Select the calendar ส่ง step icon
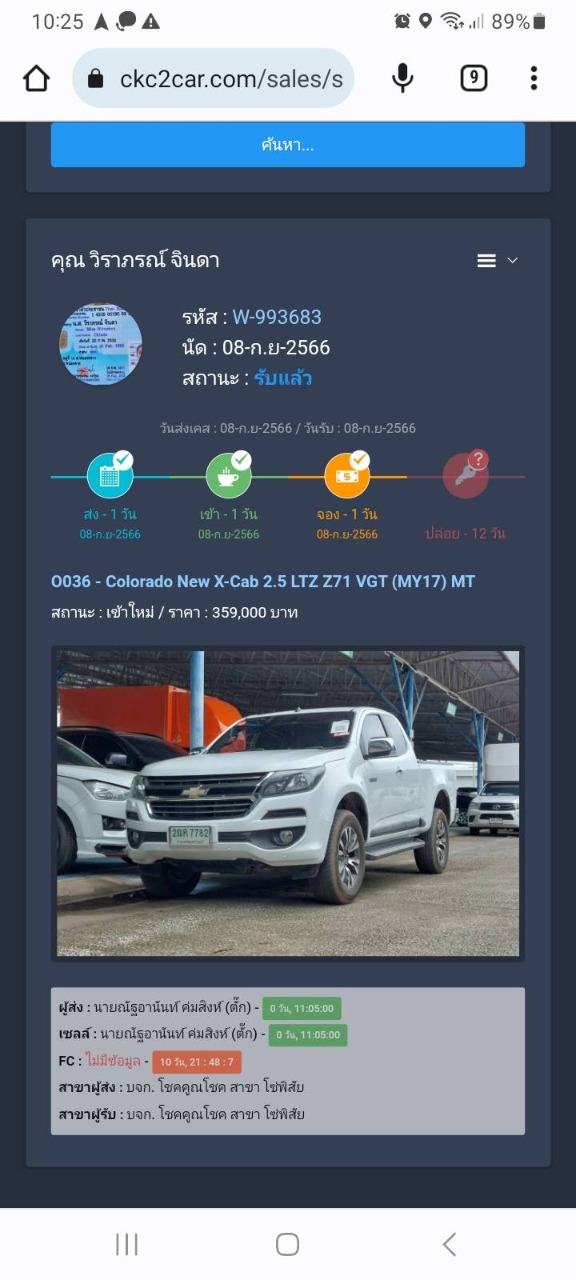This screenshot has width=576, height=1280. [x=110, y=475]
